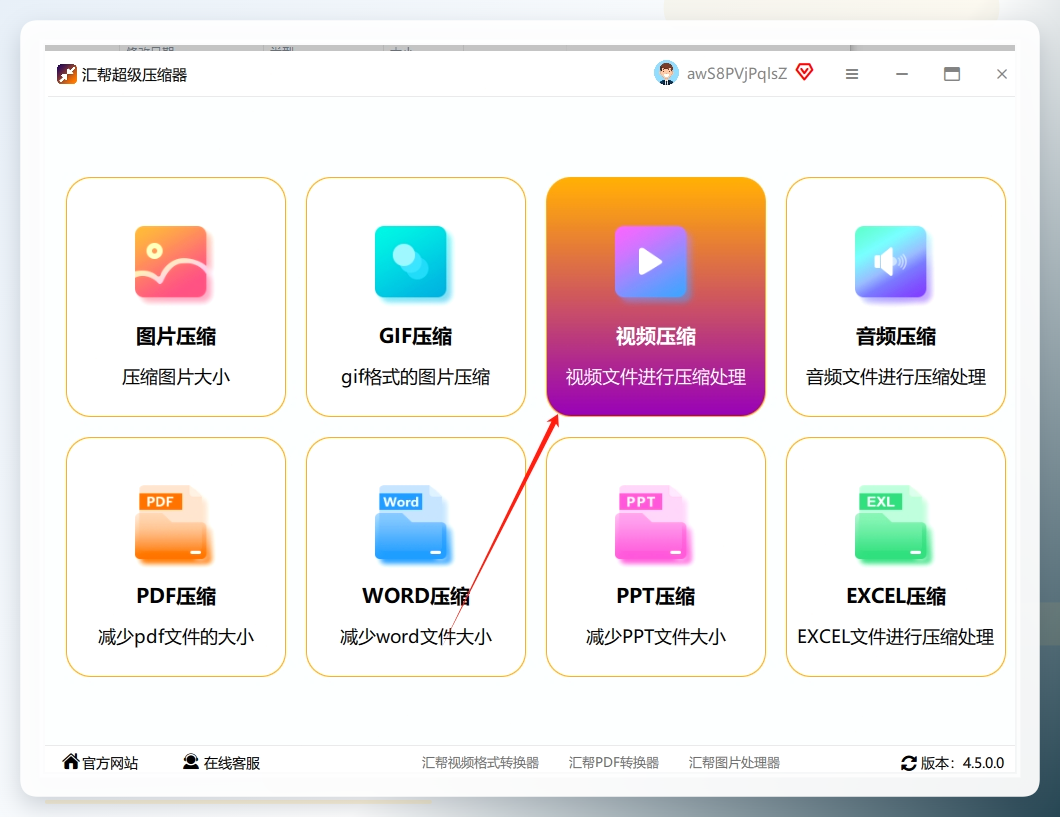Screen dimensions: 1060x817
Task: Click 减少PPT文件大小 description
Action: click(656, 637)
